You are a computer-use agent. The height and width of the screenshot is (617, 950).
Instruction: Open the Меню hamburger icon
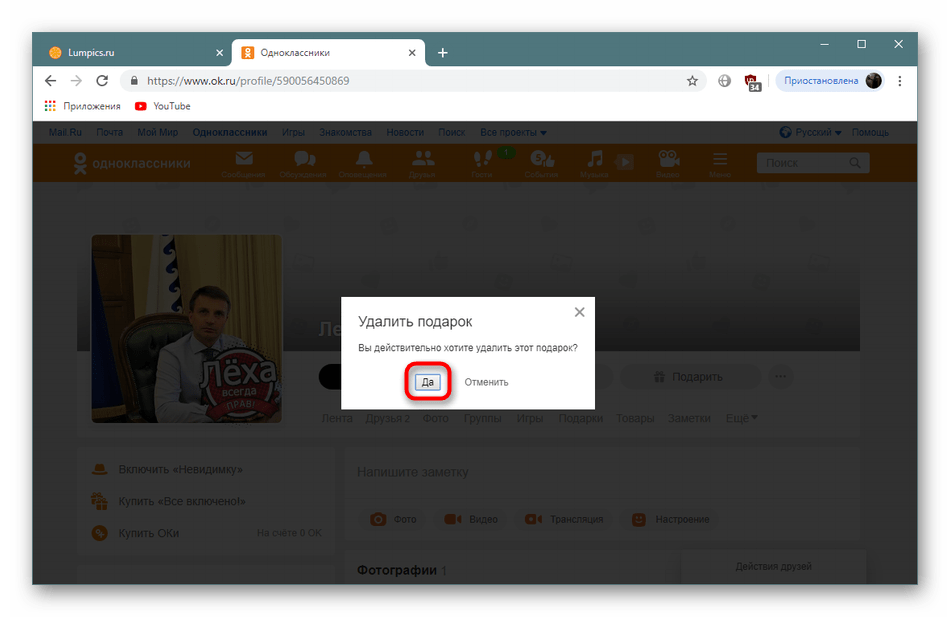point(720,164)
